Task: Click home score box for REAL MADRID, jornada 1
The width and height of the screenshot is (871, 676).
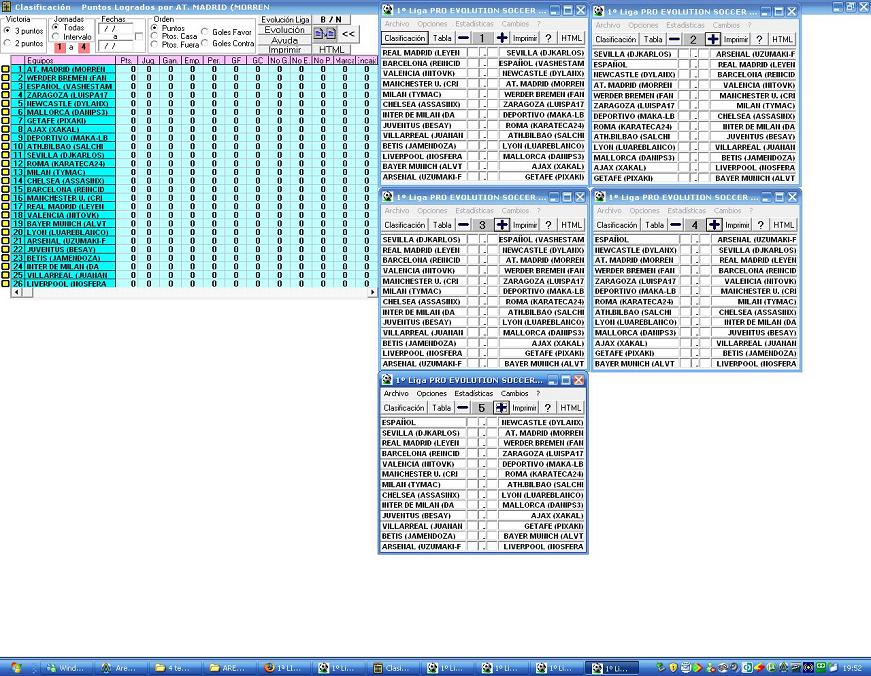Action: [x=473, y=52]
